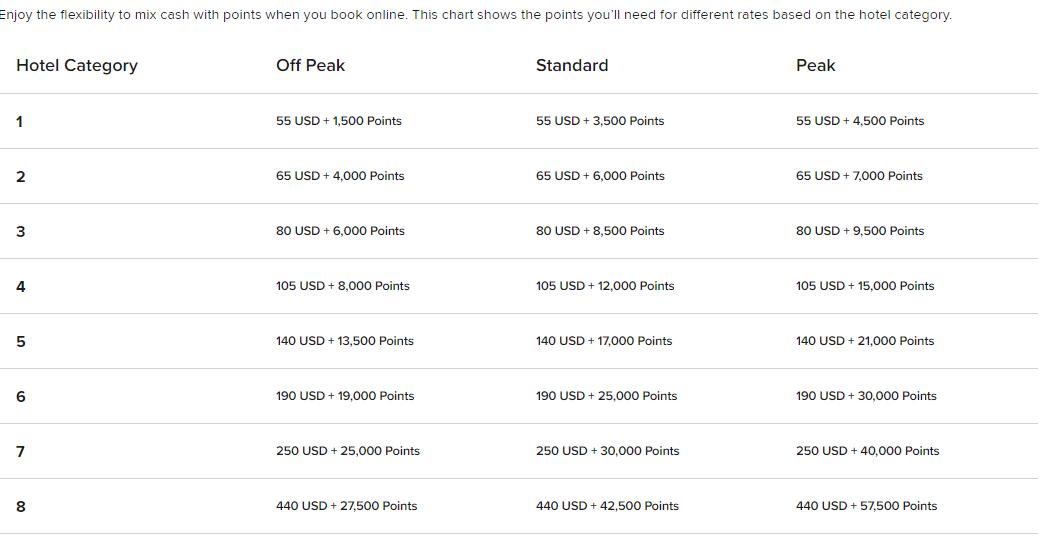The width and height of the screenshot is (1058, 560).
Task: Click 105 USD + 12,000 Points cell
Action: [x=605, y=285]
